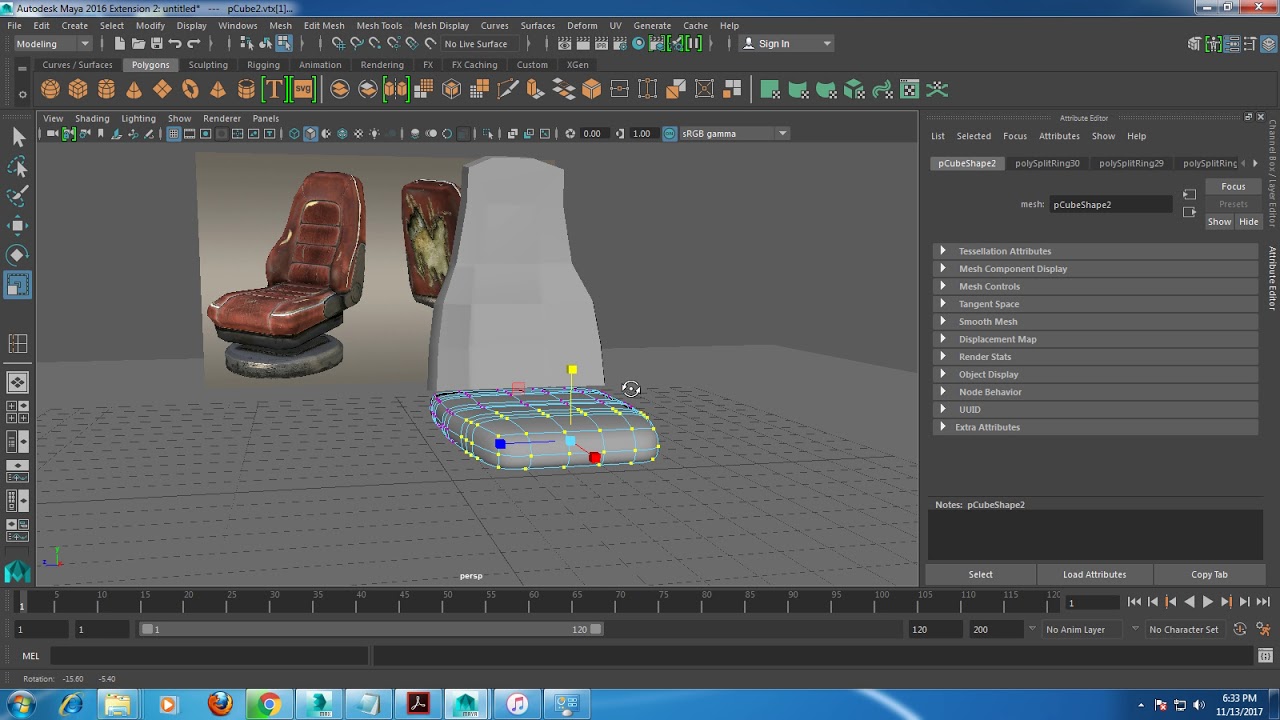The image size is (1280, 720).
Task: Toggle wireframe shading in viewport
Action: click(x=294, y=133)
